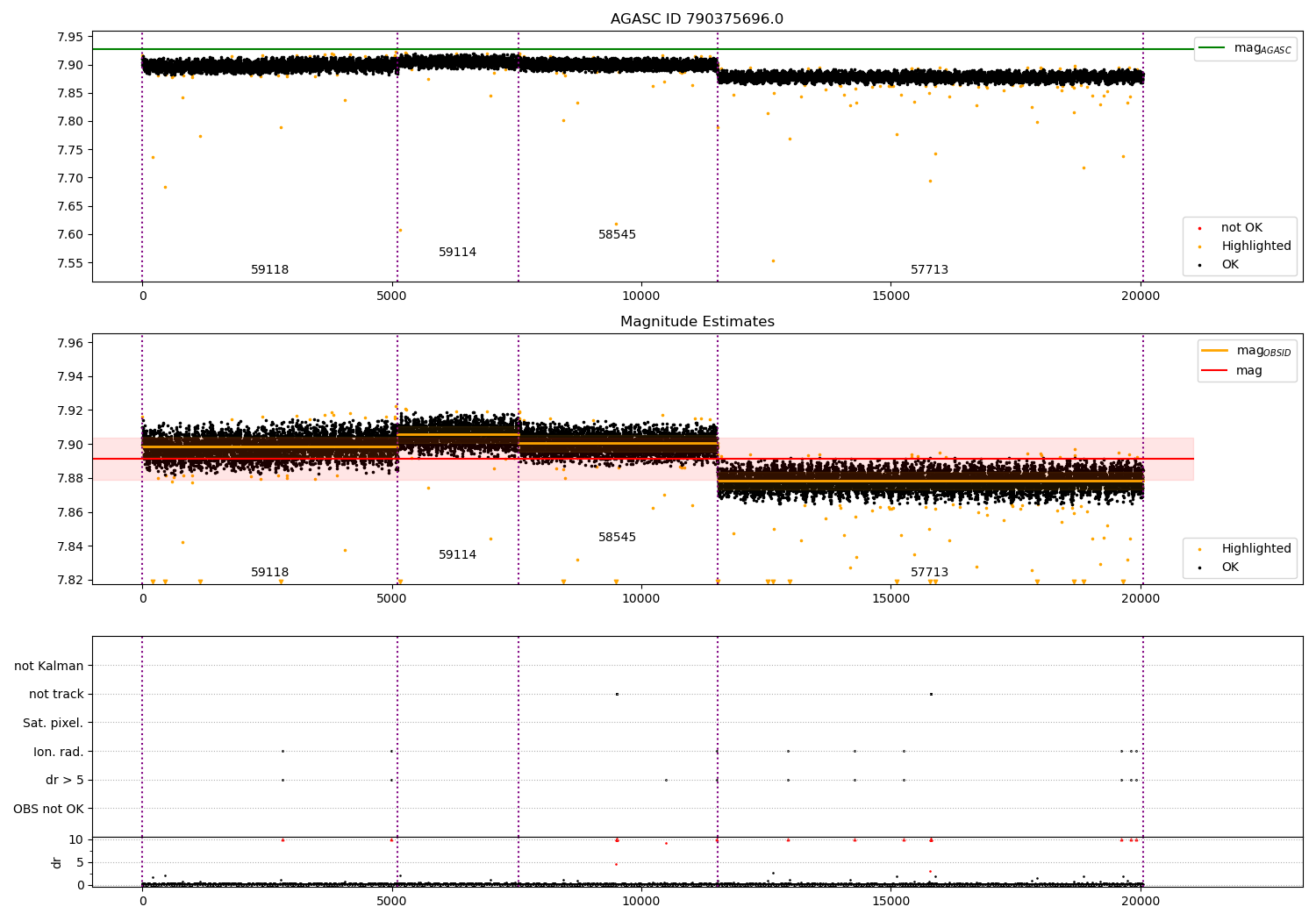The image size is (1316, 921).
Task: Click the rotated 'dr' axis label
Action: pyautogui.click(x=57, y=862)
